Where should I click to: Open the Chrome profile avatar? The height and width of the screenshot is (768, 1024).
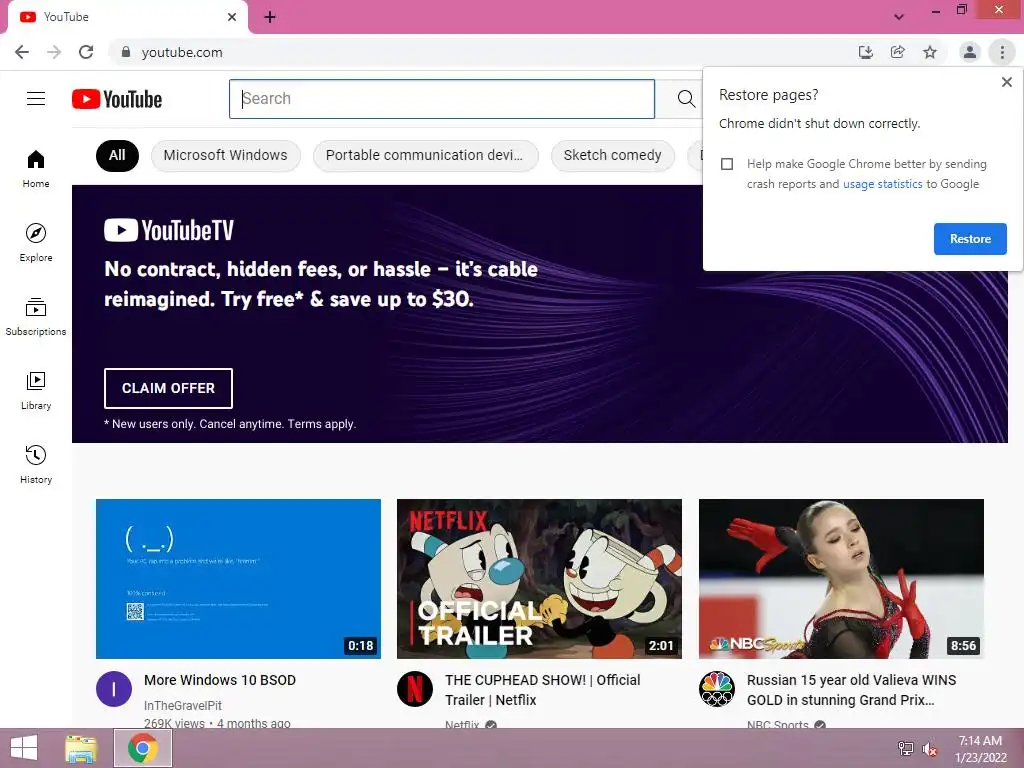pyautogui.click(x=970, y=52)
